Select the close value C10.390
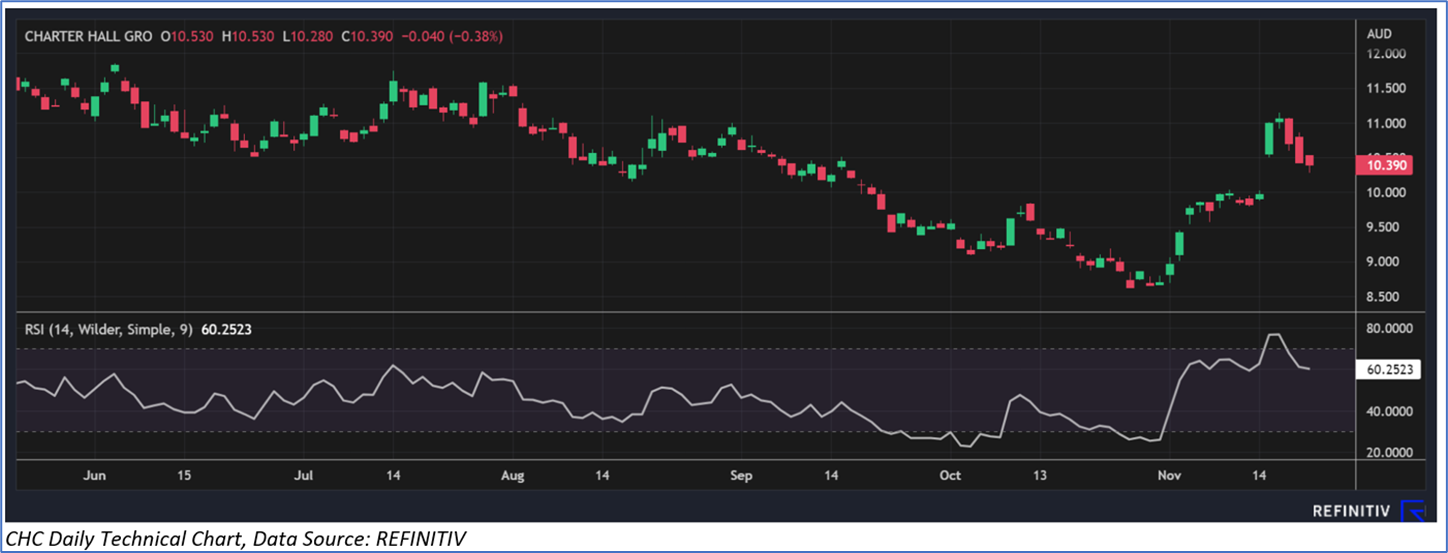This screenshot has height=553, width=1448. pyautogui.click(x=368, y=36)
